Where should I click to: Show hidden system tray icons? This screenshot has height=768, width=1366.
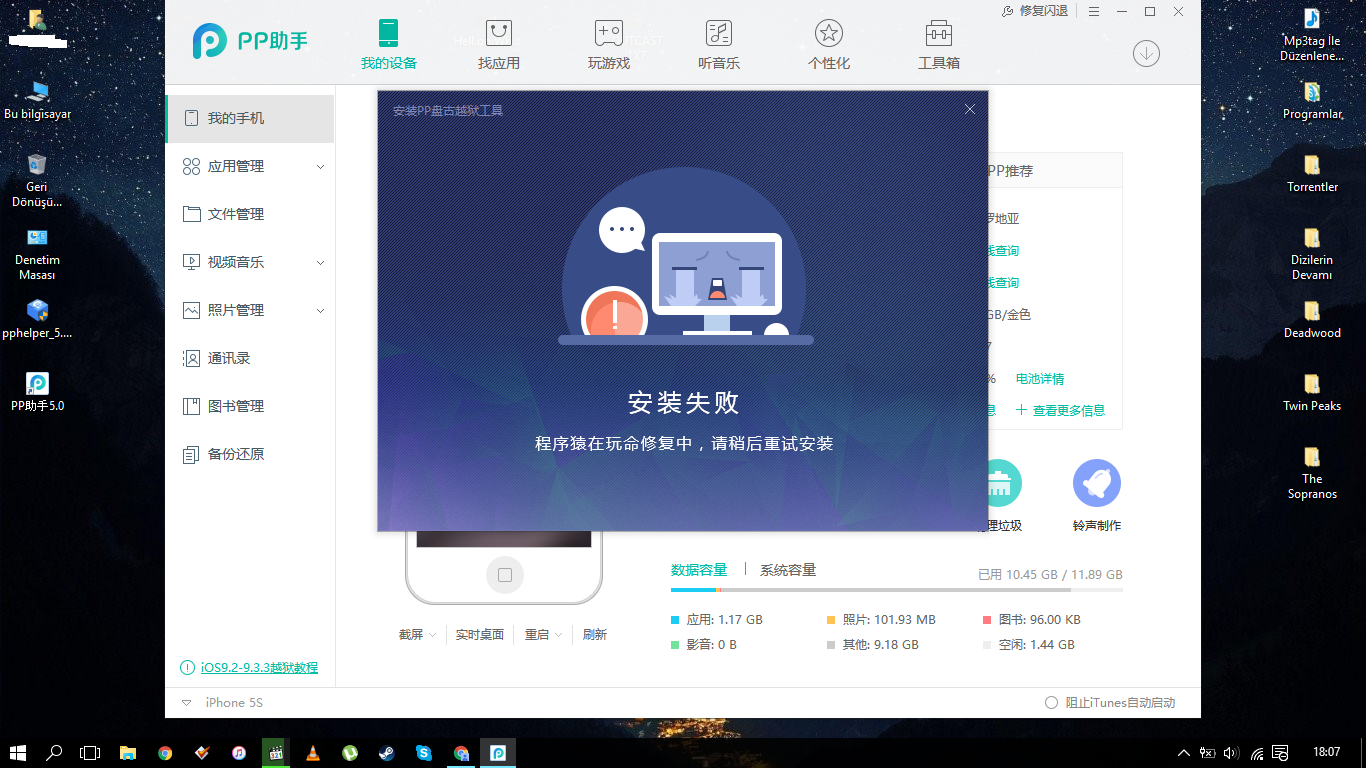(x=1184, y=753)
